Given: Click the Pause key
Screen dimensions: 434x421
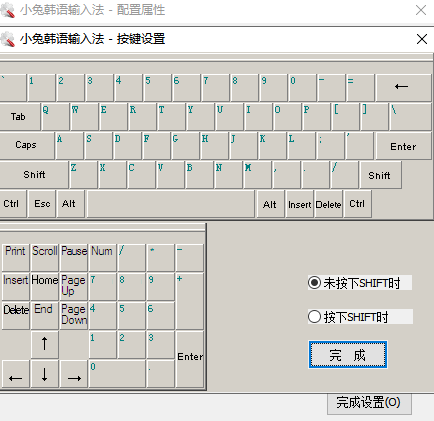Looking at the screenshot, I should [74, 257].
